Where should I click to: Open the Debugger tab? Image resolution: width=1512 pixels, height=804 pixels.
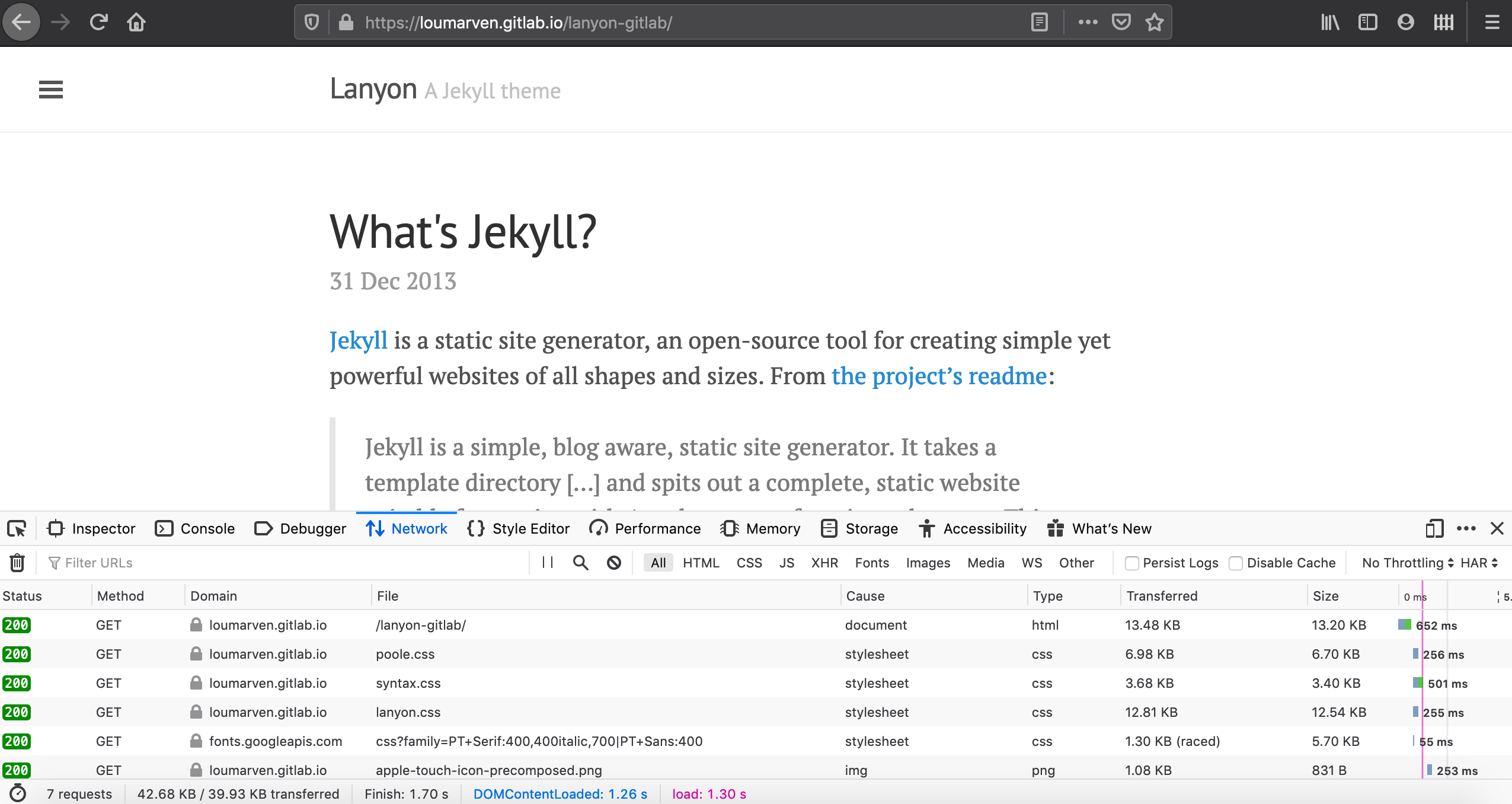(300, 528)
